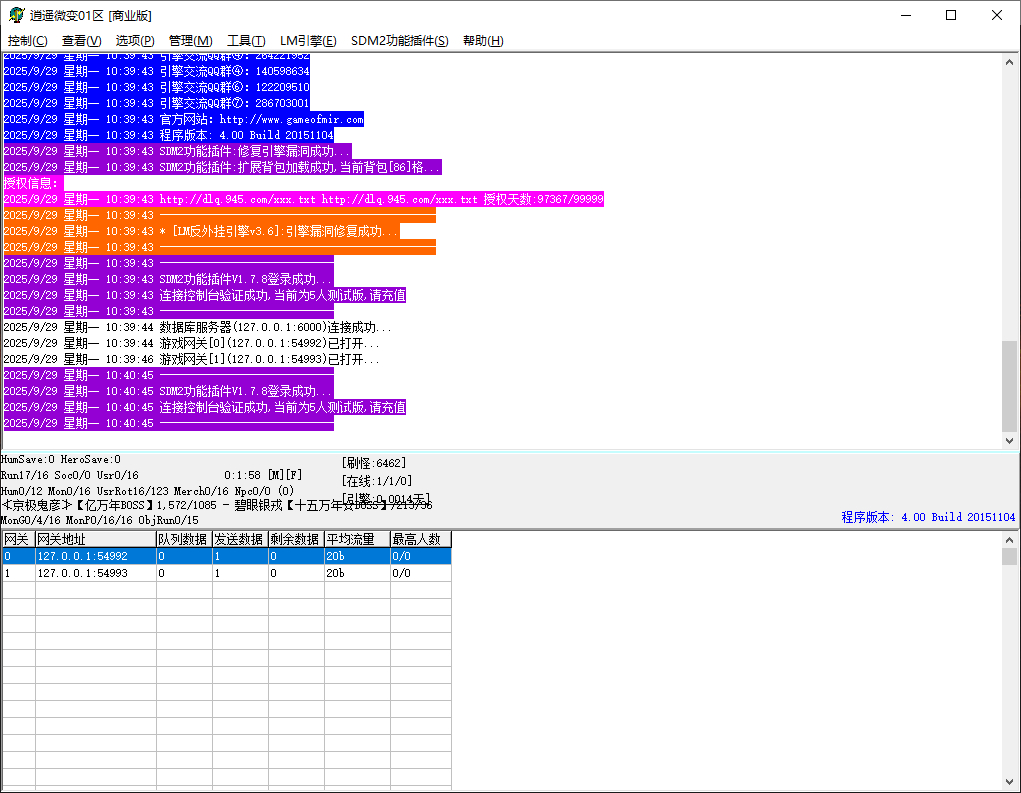Click the 平均流量 column header
The height and width of the screenshot is (793, 1021).
(356, 540)
